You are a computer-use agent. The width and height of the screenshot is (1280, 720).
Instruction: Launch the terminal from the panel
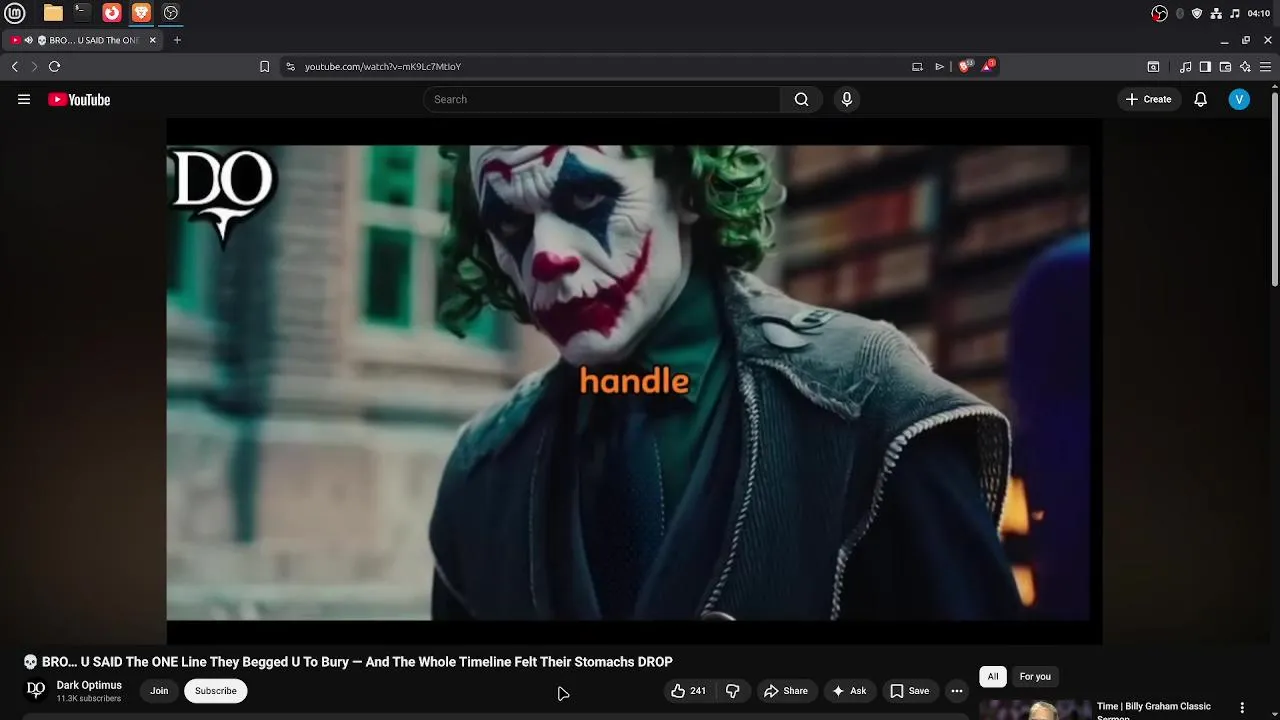pos(82,13)
